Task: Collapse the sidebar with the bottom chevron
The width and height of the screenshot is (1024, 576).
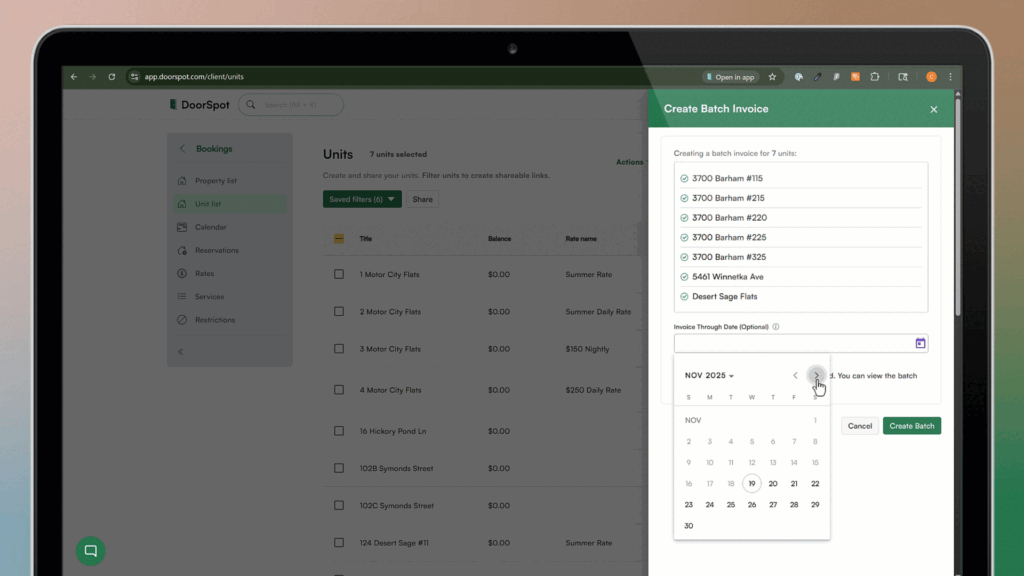Action: click(x=181, y=351)
